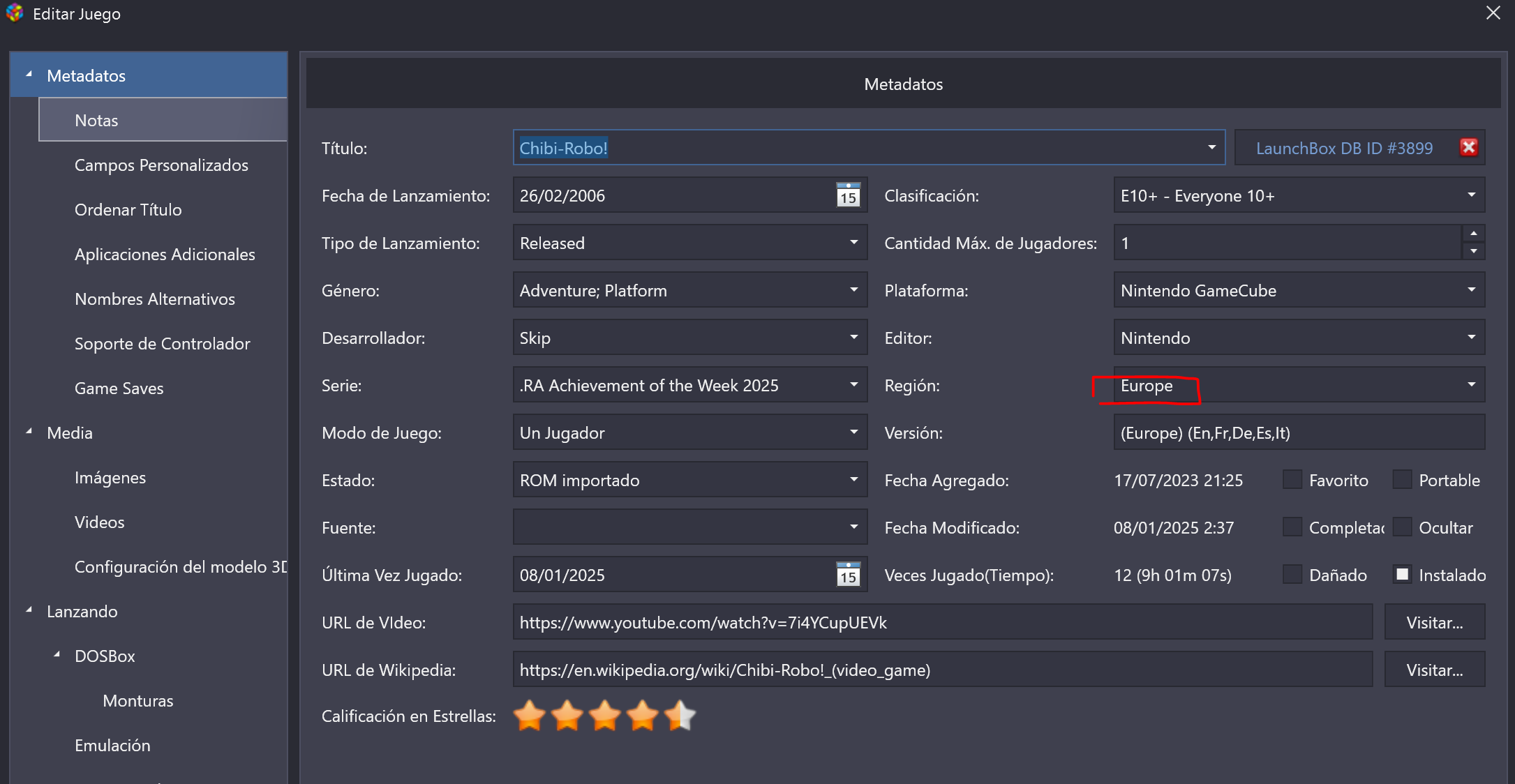Viewport: 1515px width, 784px height.
Task: Toggle the Portable checkbox
Action: pos(1402,480)
